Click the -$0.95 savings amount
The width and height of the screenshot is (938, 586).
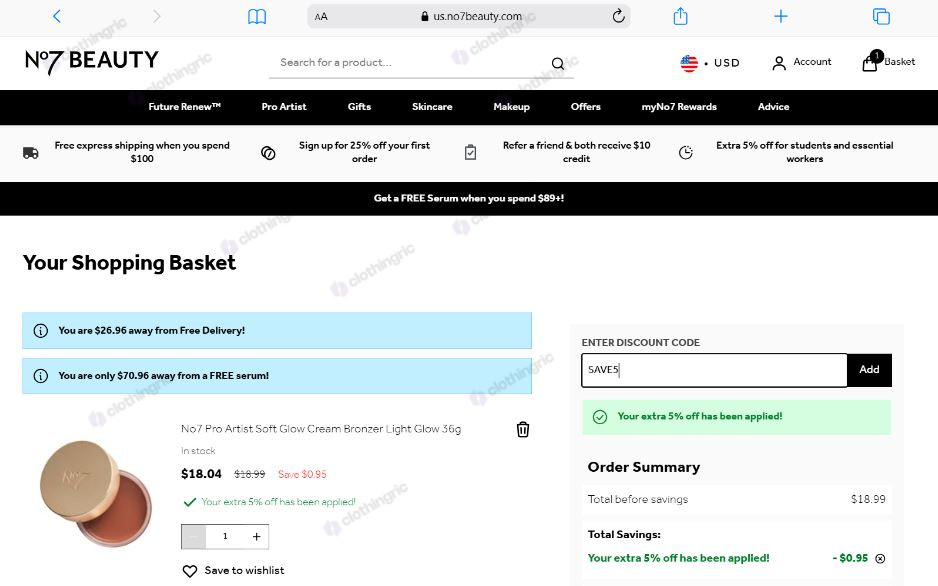tap(850, 558)
